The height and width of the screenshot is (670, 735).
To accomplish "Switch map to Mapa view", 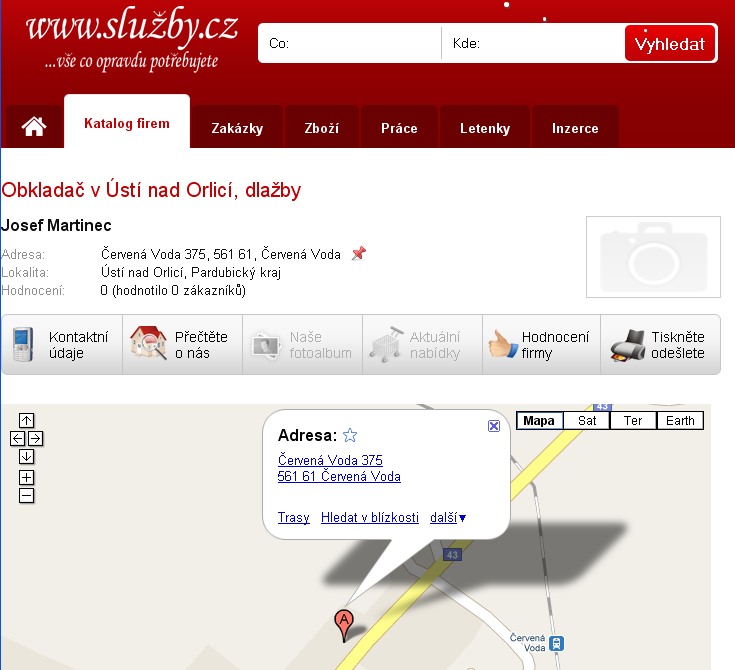I will point(539,421).
